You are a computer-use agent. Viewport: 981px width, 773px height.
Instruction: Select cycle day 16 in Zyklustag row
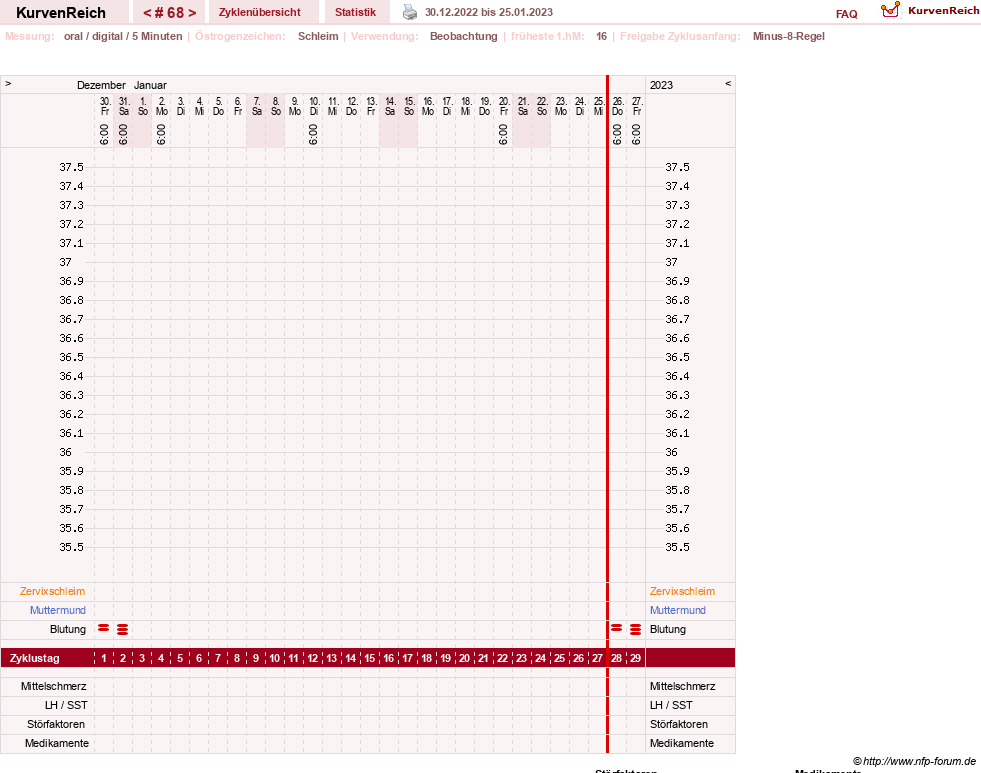389,658
